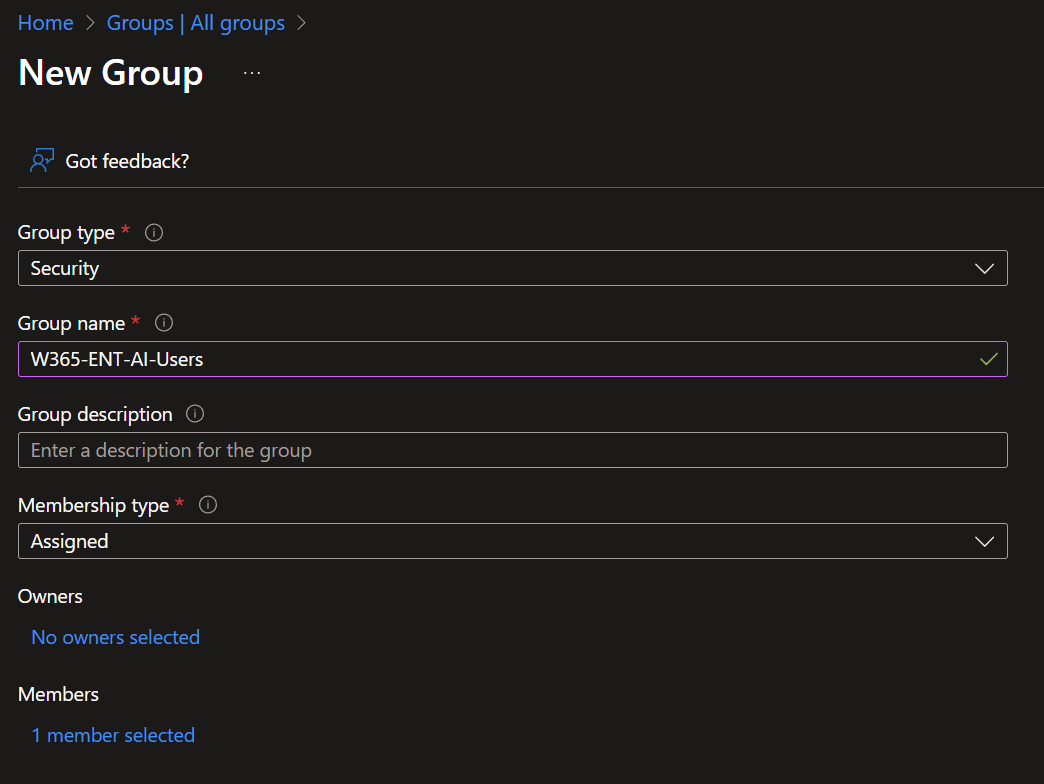Click the Group name info icon
The image size is (1044, 784).
click(x=165, y=323)
